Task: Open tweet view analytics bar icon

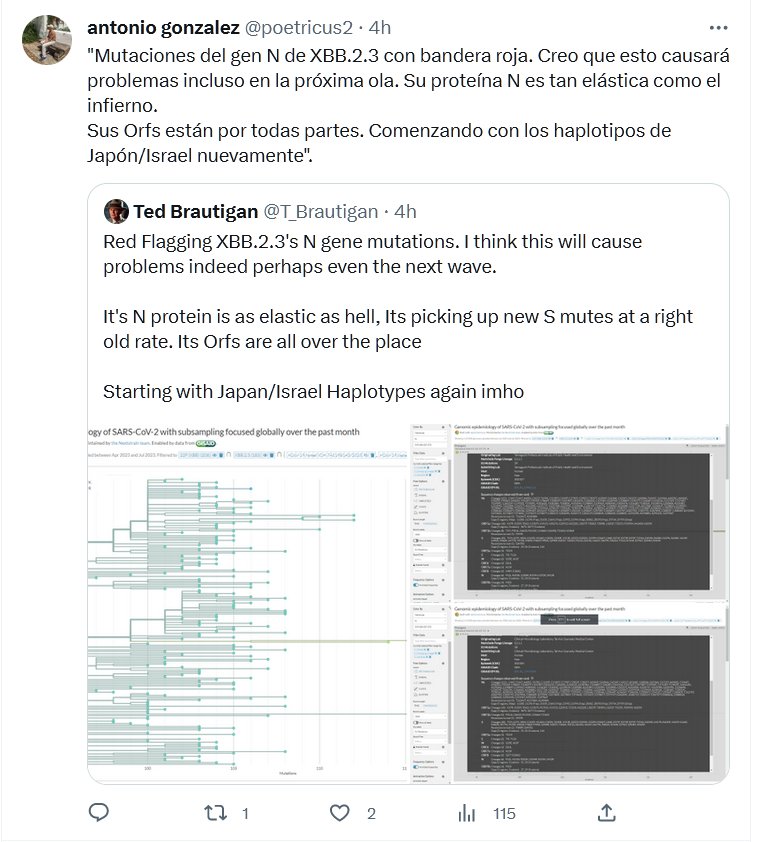Action: 467,812
